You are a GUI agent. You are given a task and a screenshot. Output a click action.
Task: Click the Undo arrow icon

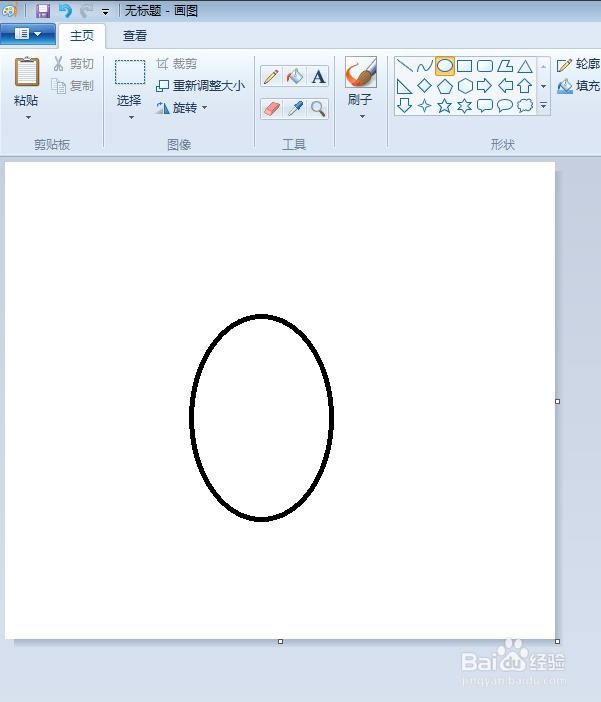(65, 10)
